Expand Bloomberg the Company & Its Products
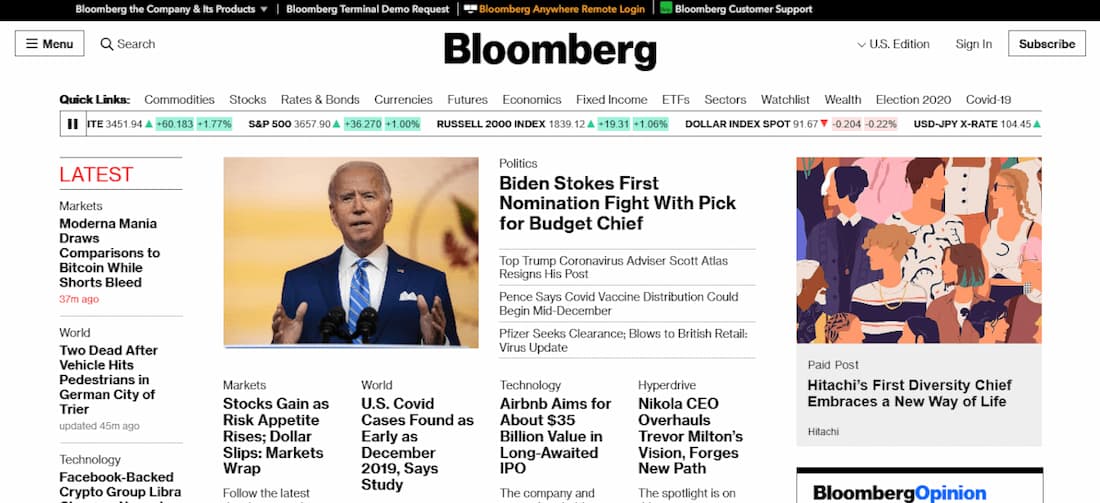 [x=171, y=9]
